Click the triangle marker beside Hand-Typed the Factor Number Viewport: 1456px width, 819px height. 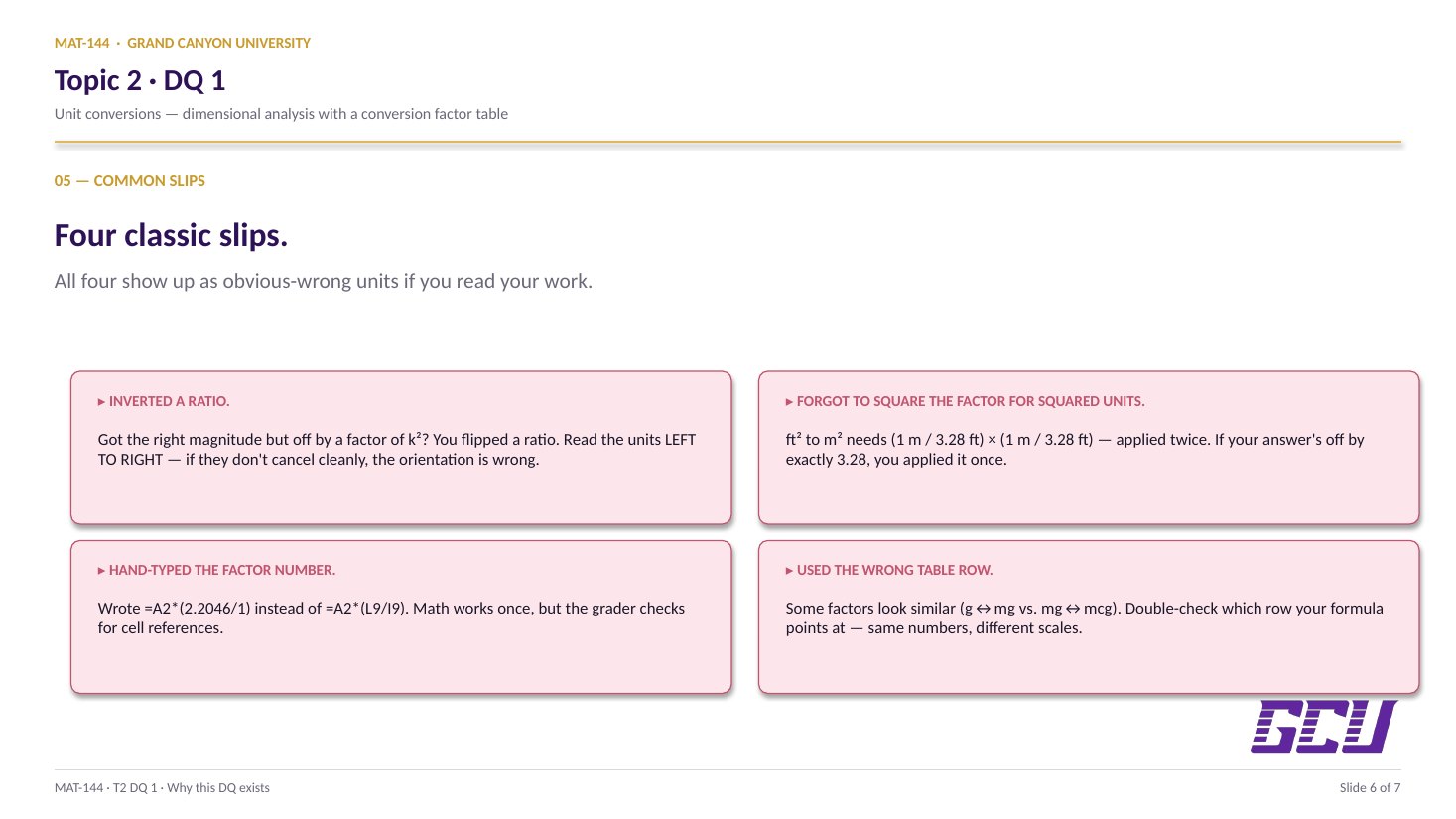pyautogui.click(x=101, y=571)
